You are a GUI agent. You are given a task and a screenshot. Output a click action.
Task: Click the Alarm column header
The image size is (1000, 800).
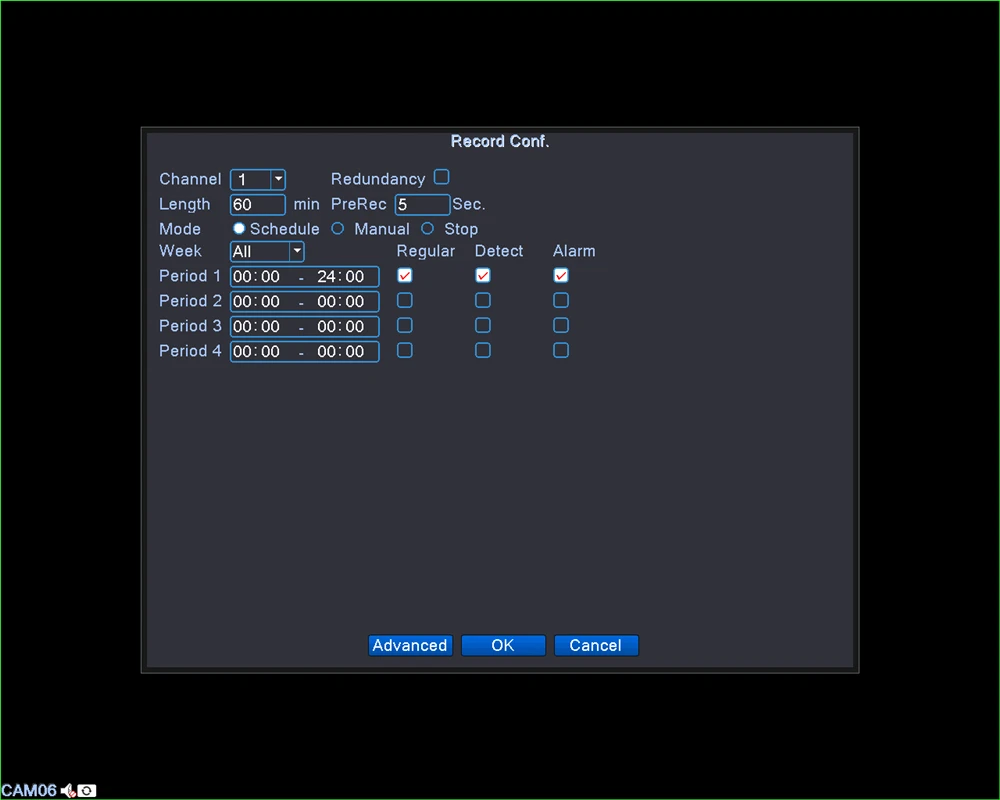(x=574, y=251)
